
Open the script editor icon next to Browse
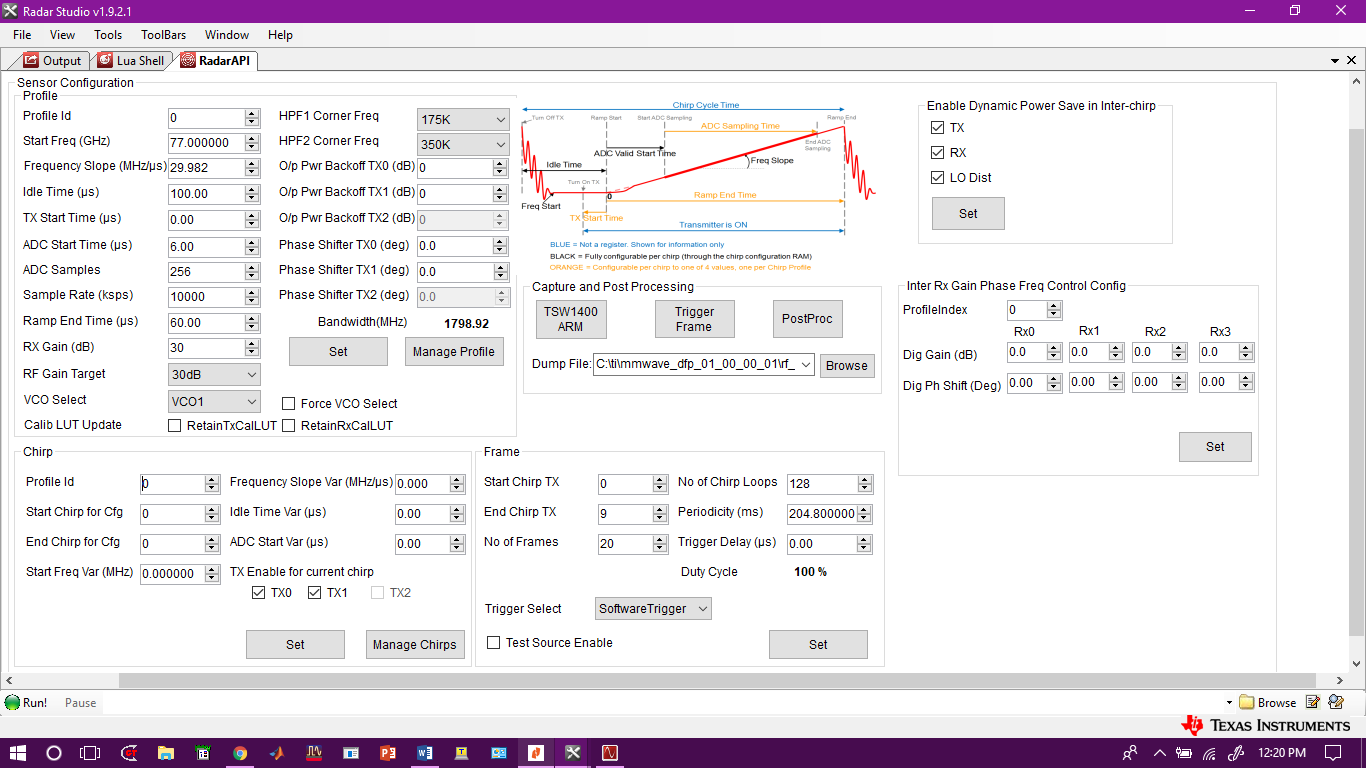tap(1311, 702)
